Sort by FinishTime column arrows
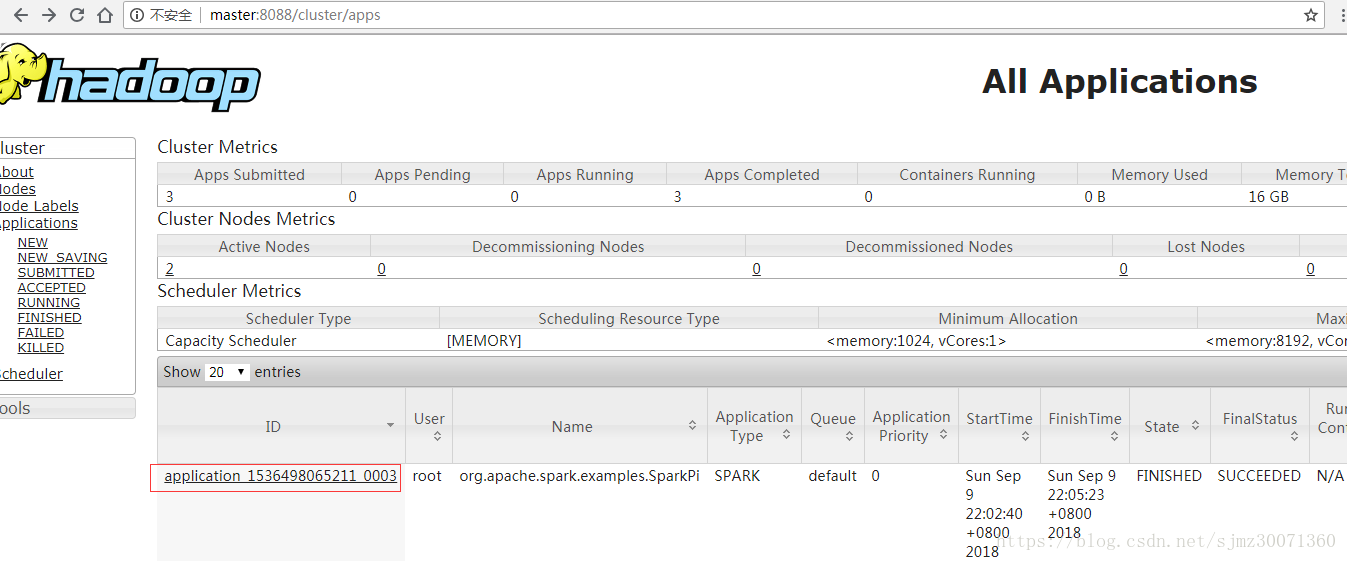 (1114, 437)
